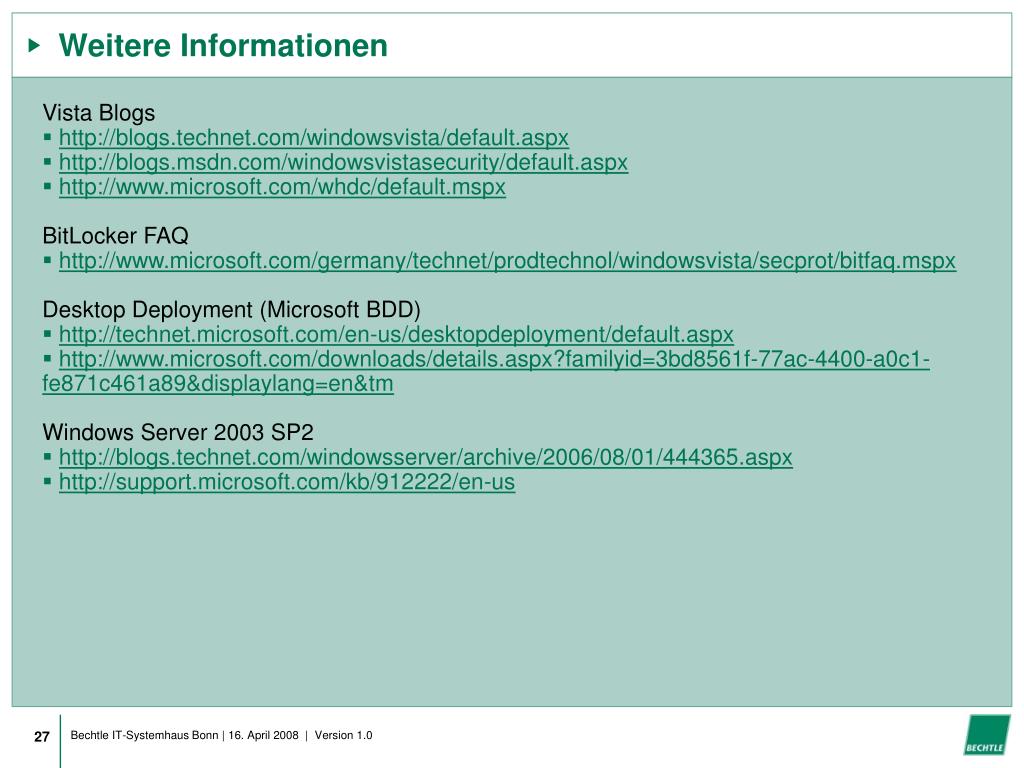The height and width of the screenshot is (768, 1024).
Task: Click the slide number 27
Action: [x=42, y=737]
